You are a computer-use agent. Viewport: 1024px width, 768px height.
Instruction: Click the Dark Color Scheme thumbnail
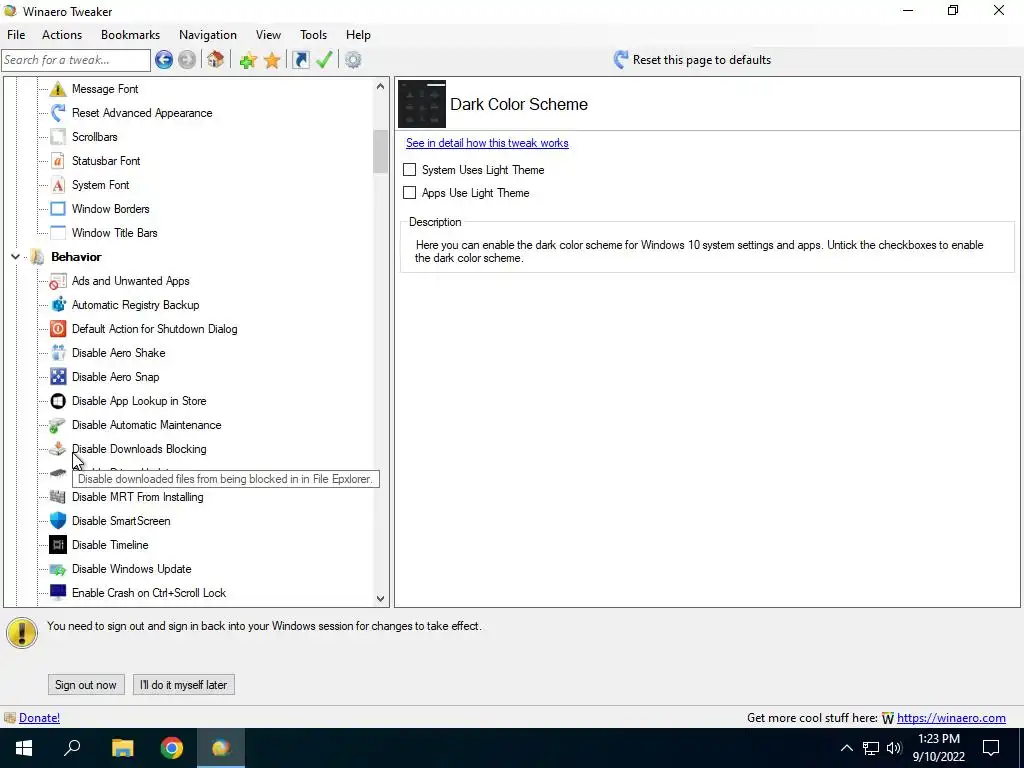tap(422, 104)
